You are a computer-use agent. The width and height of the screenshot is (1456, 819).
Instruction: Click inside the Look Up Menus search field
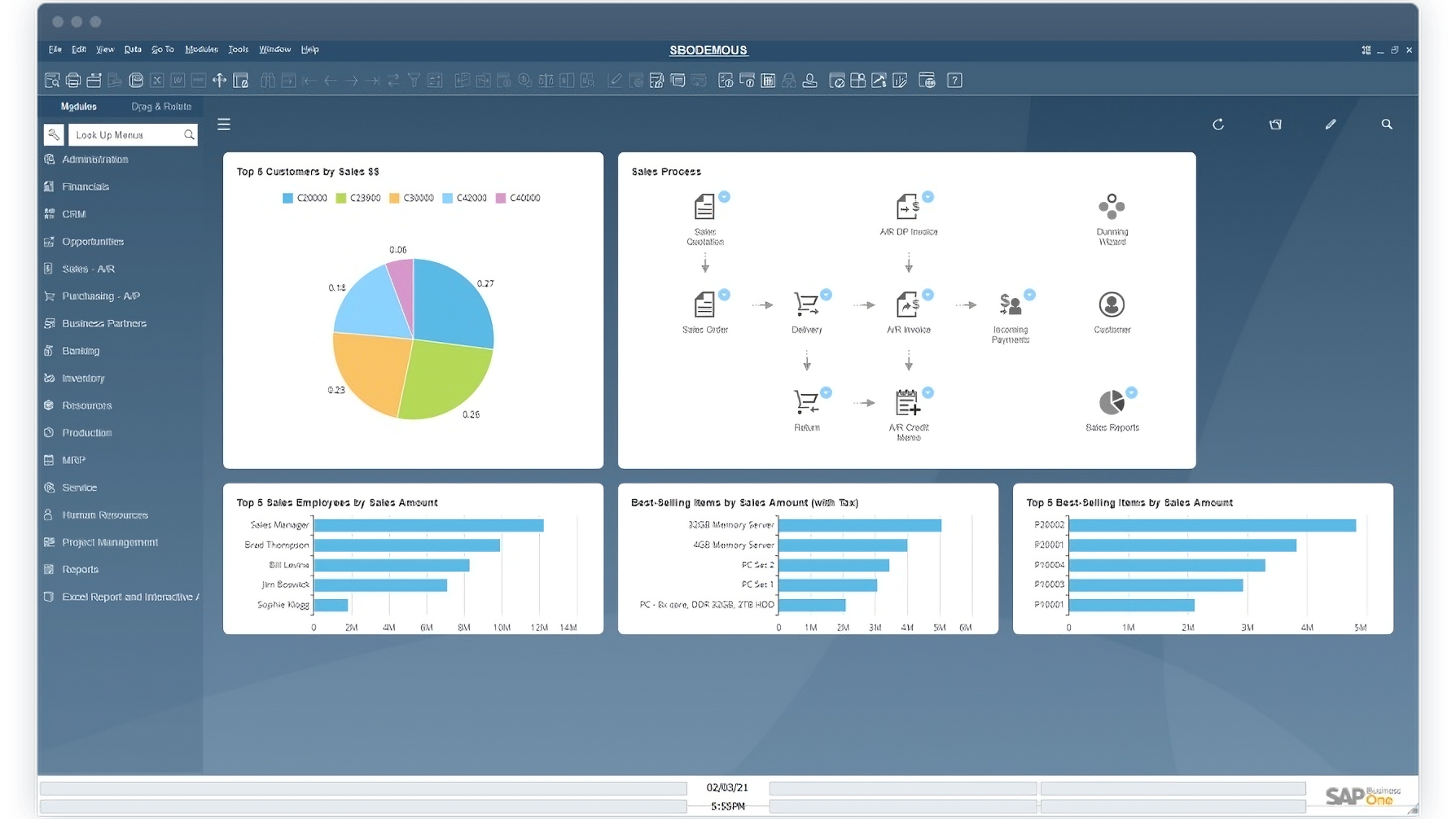[x=126, y=134]
